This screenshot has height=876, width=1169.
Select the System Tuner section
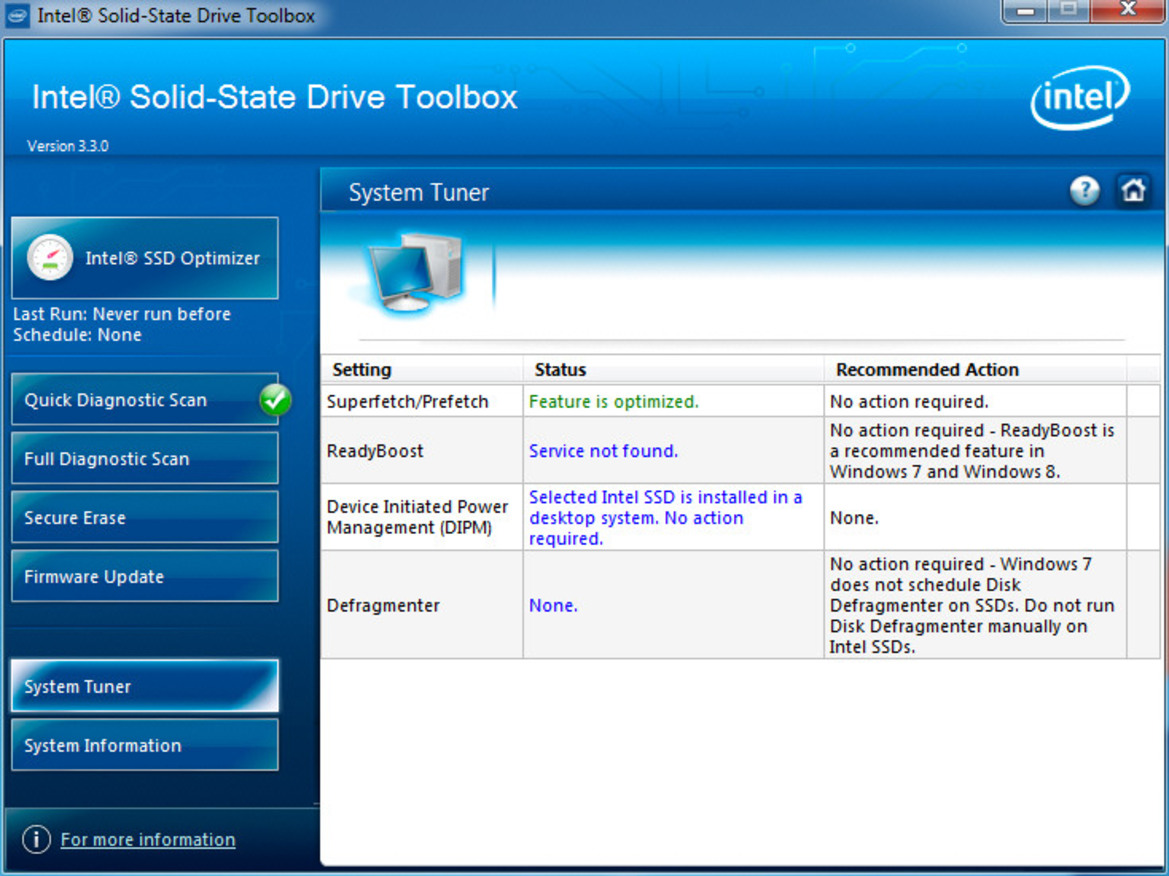point(145,686)
